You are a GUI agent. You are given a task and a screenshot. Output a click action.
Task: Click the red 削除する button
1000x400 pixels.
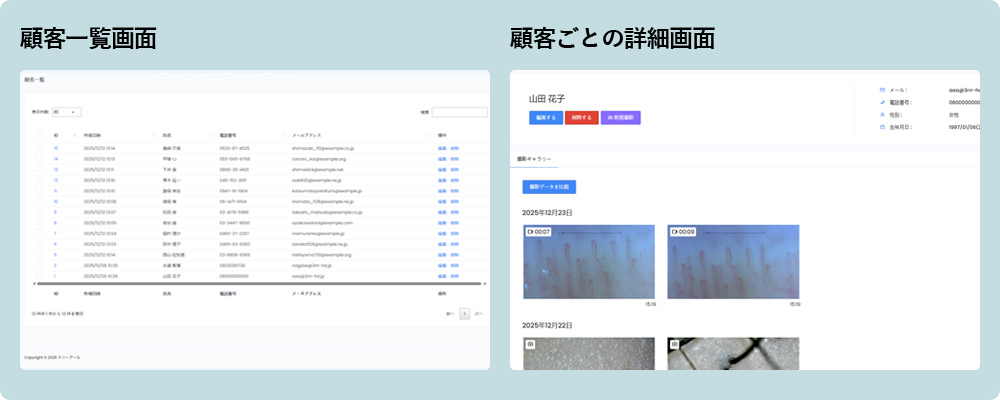582,117
